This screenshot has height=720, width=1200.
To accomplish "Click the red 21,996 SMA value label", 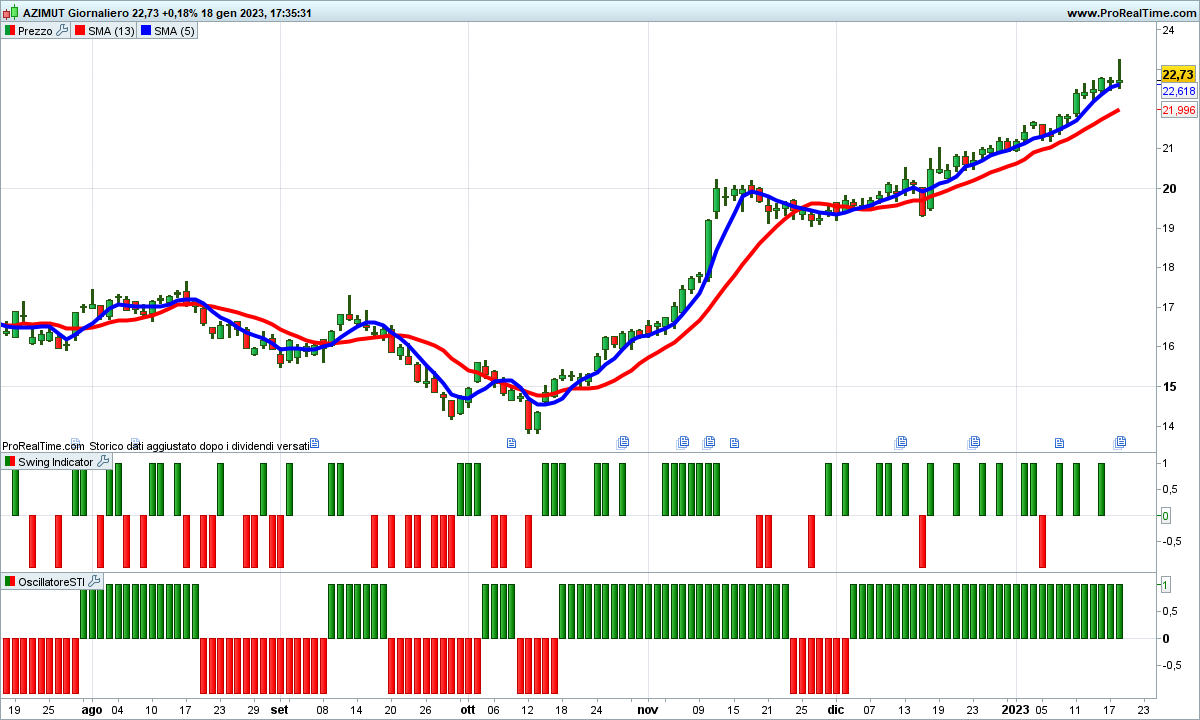I will (1178, 110).
